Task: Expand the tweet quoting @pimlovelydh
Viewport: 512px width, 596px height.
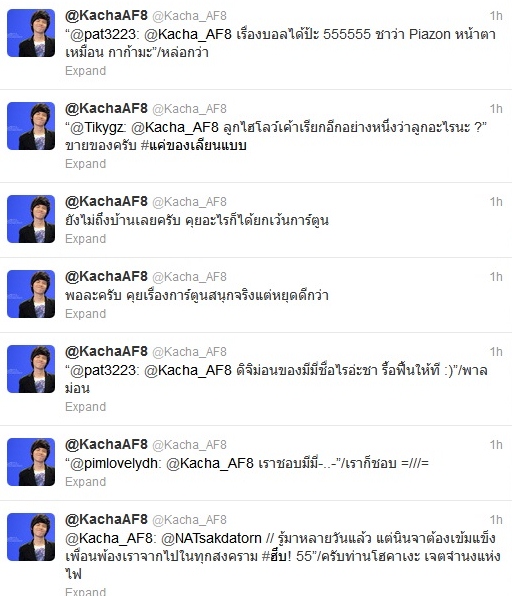Action: pyautogui.click(x=86, y=482)
